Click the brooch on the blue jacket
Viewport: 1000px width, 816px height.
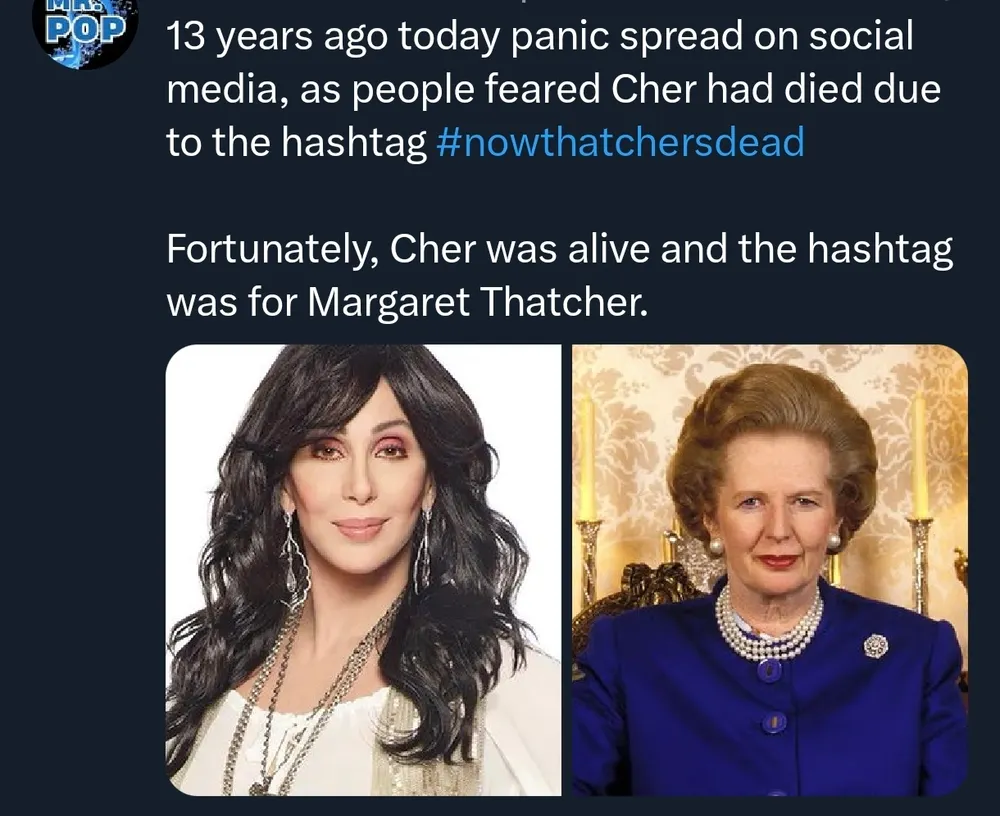click(x=876, y=646)
